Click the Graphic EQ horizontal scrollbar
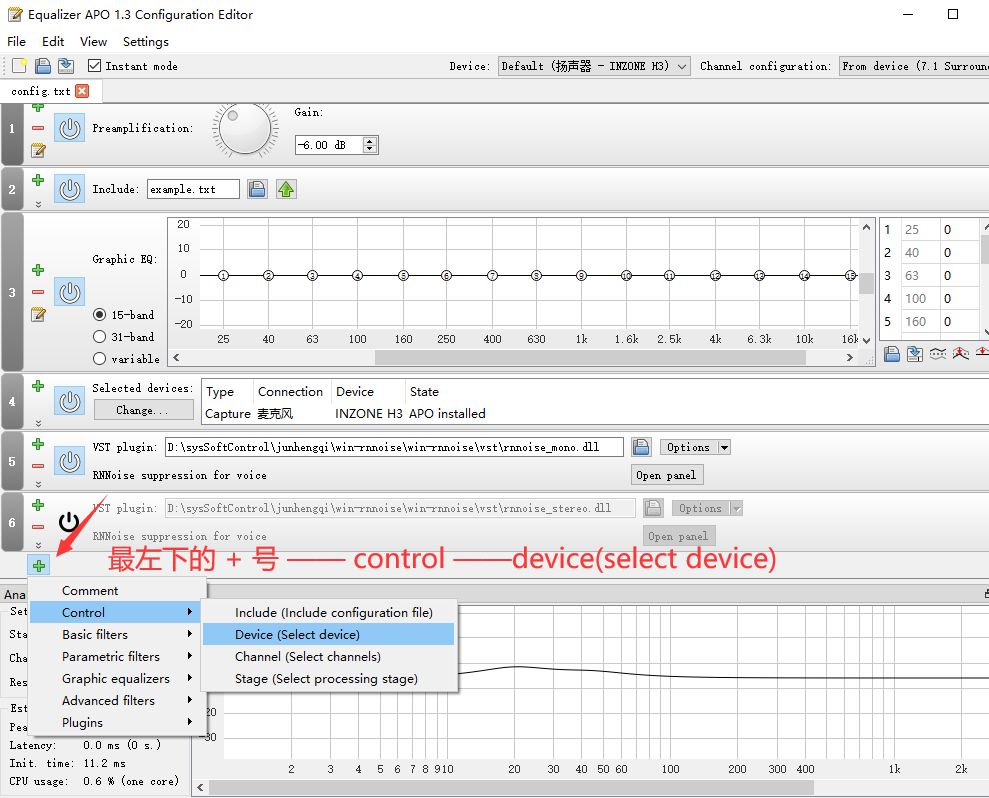 tap(590, 358)
